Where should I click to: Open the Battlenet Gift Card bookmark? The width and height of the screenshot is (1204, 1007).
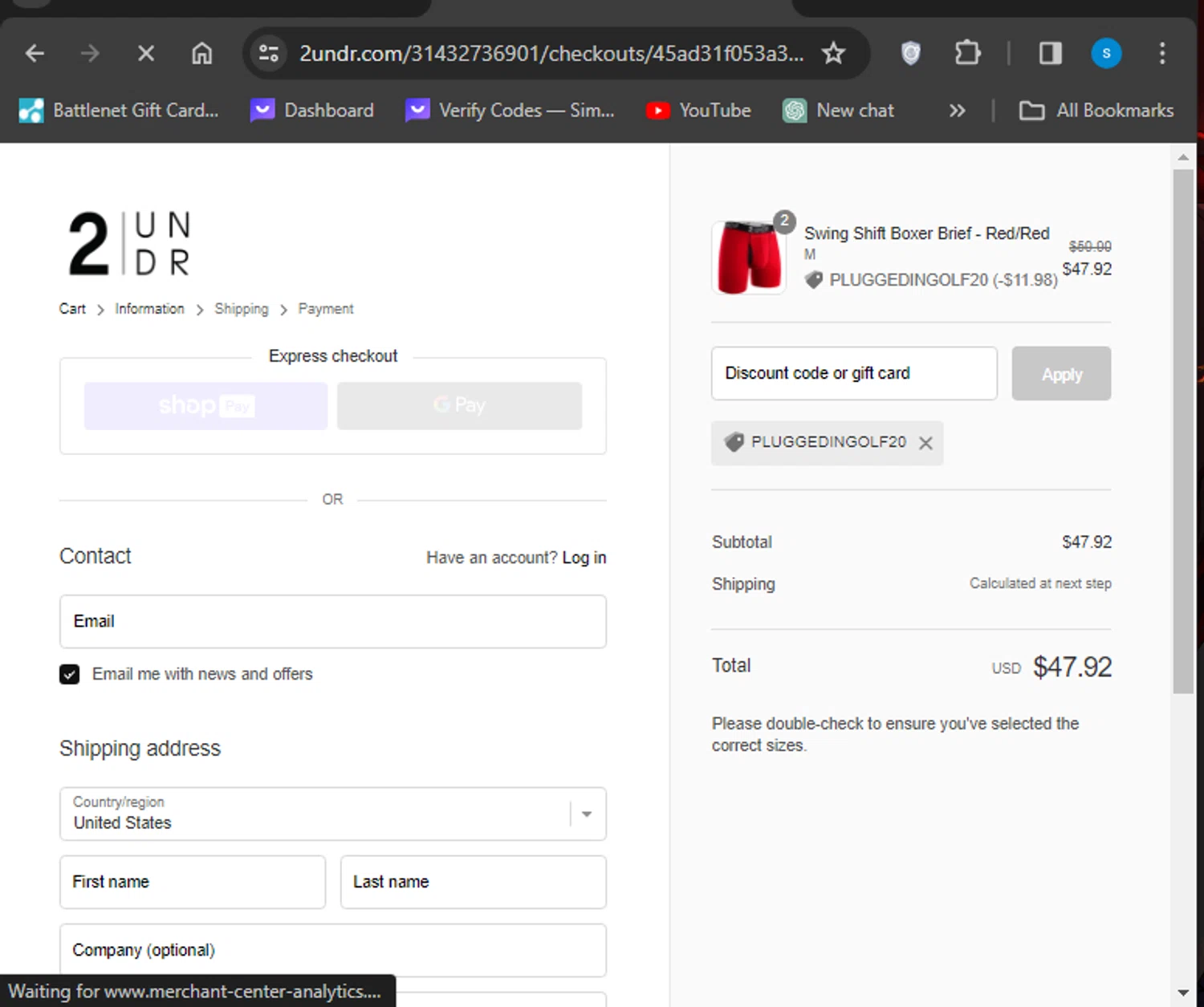(119, 111)
